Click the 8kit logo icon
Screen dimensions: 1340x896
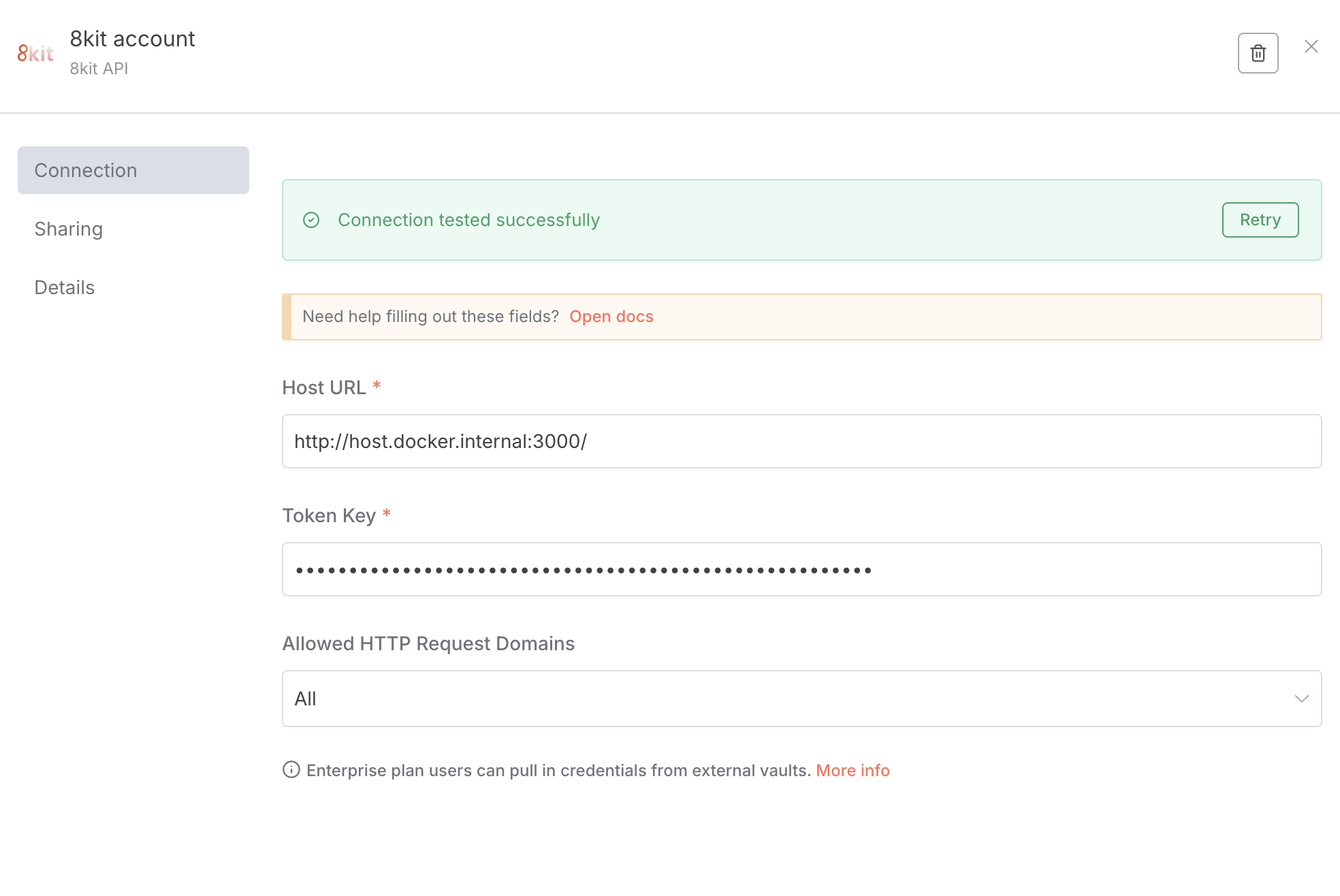35,53
